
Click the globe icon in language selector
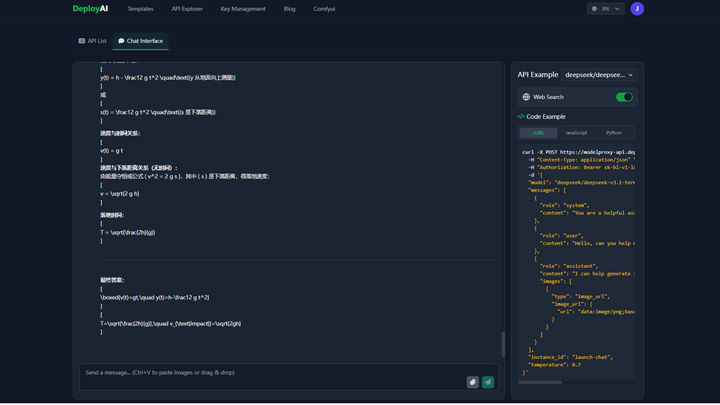pyautogui.click(x=594, y=9)
